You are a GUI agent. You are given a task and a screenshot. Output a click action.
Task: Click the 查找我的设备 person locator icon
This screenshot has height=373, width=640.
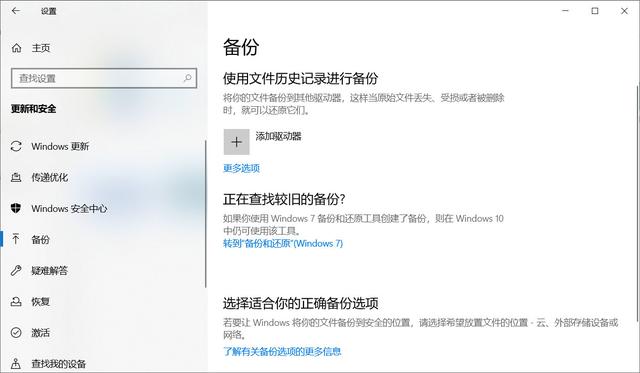[x=16, y=363]
